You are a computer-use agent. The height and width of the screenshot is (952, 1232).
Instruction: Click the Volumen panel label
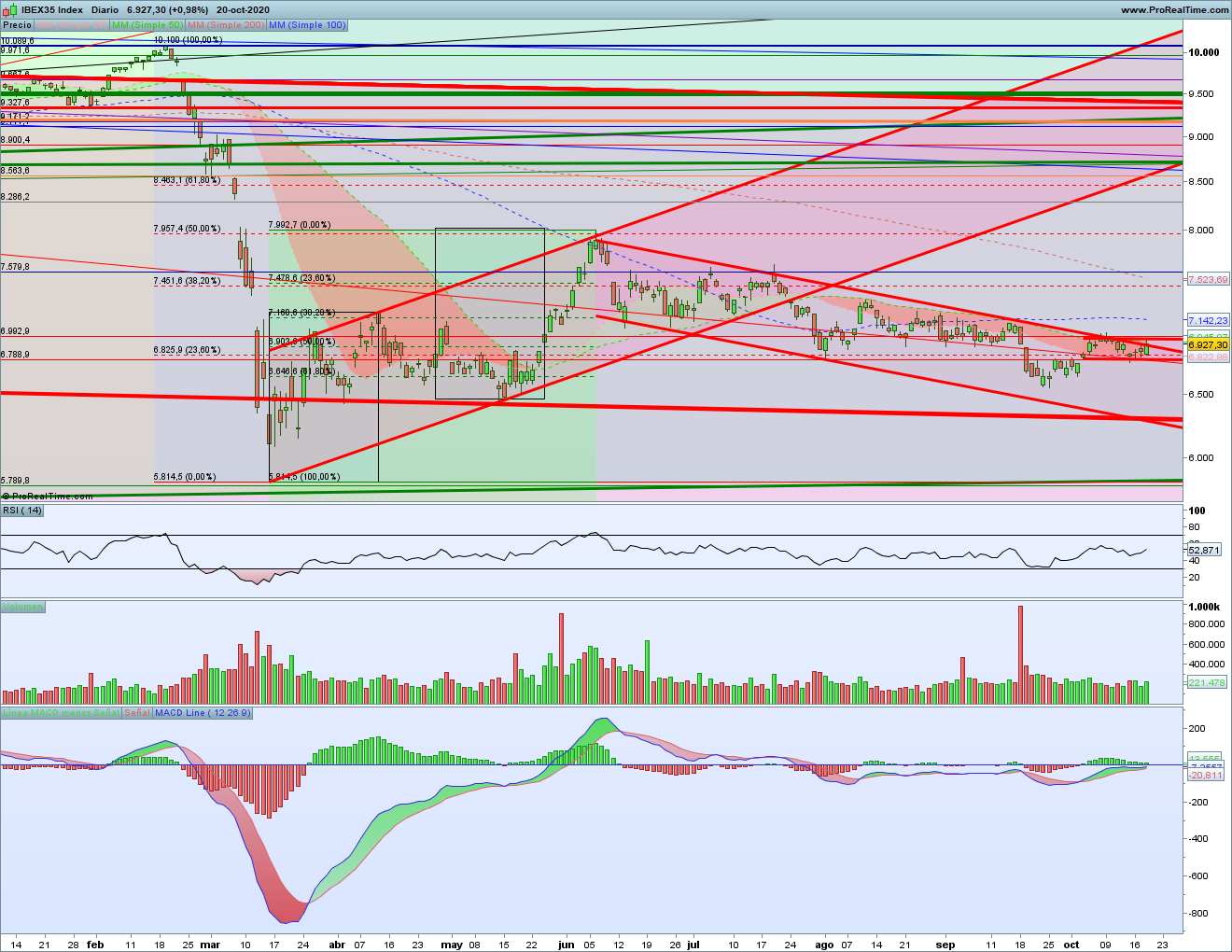click(x=22, y=607)
